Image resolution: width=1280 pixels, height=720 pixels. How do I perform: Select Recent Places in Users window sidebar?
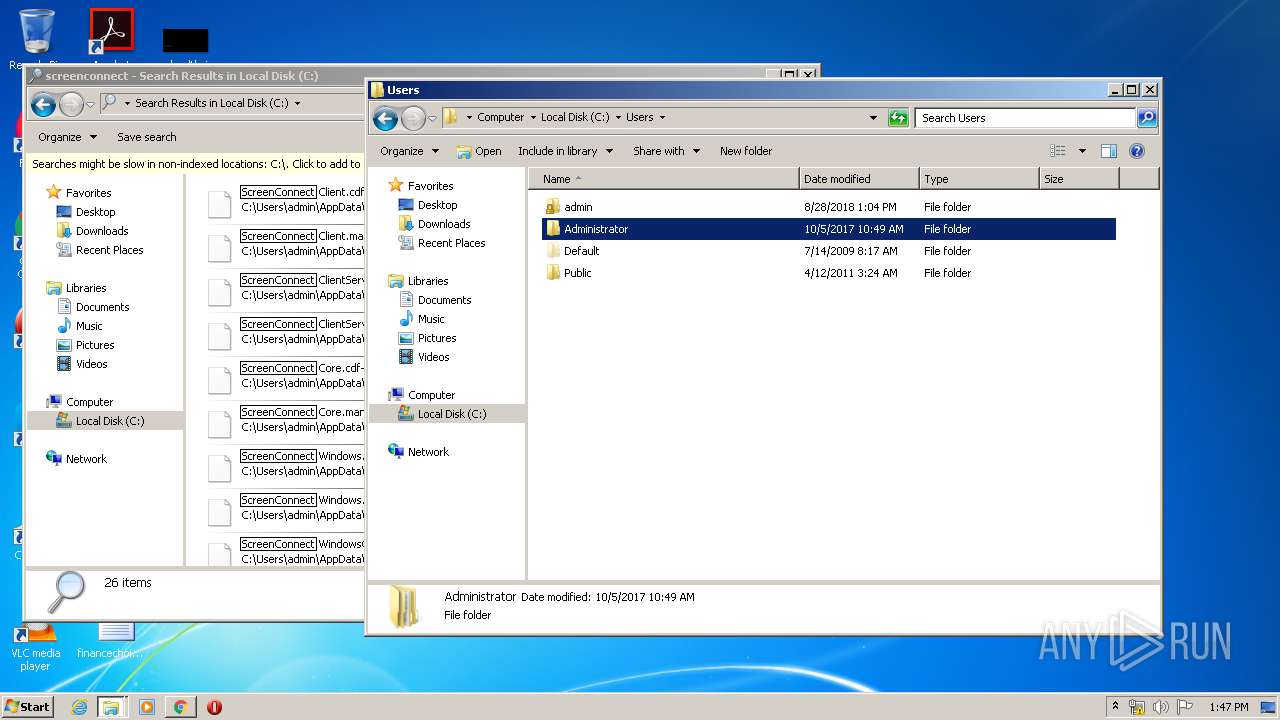451,243
